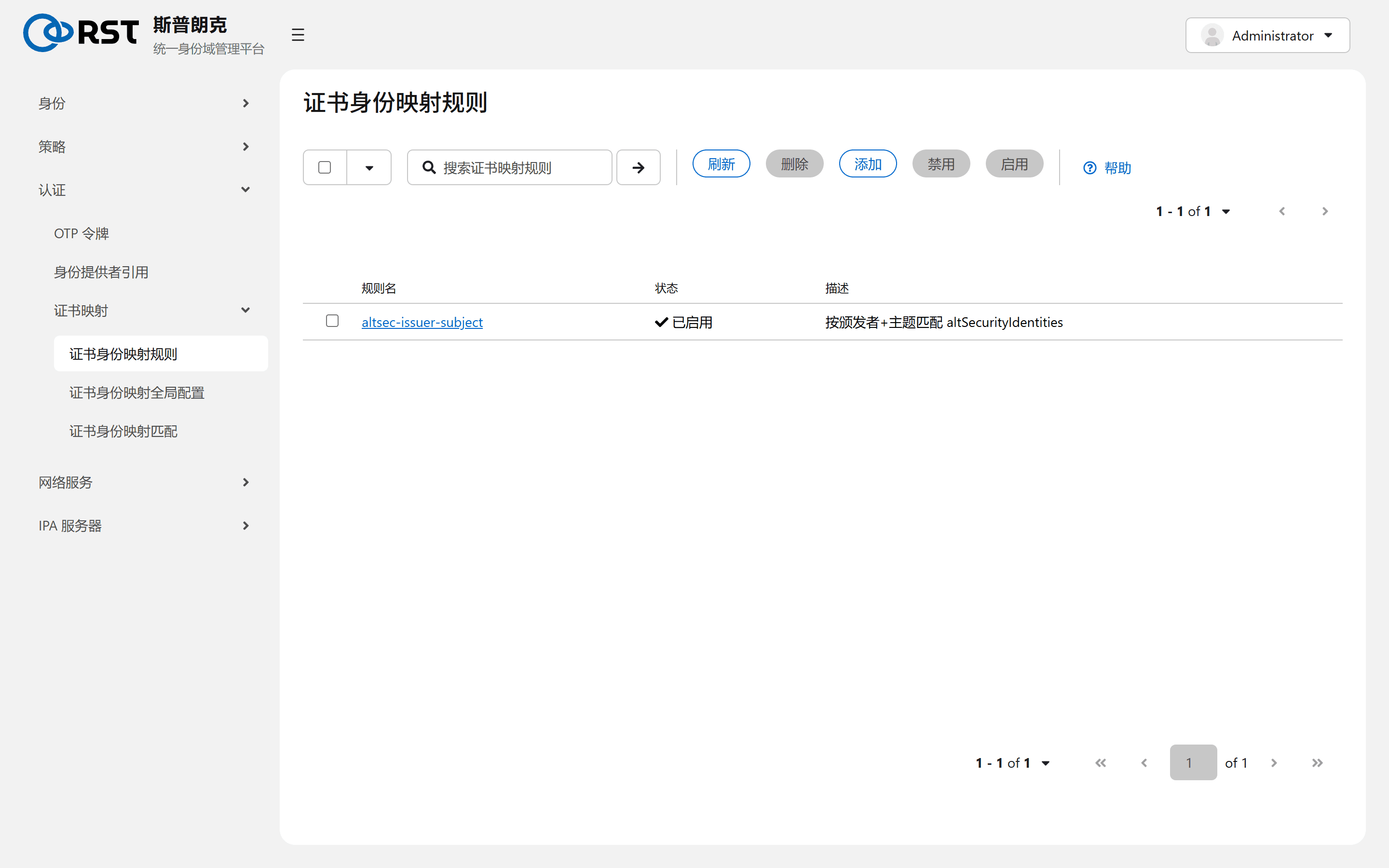Tick the select-all checkbox in toolbar
1389x868 pixels.
pyautogui.click(x=325, y=167)
